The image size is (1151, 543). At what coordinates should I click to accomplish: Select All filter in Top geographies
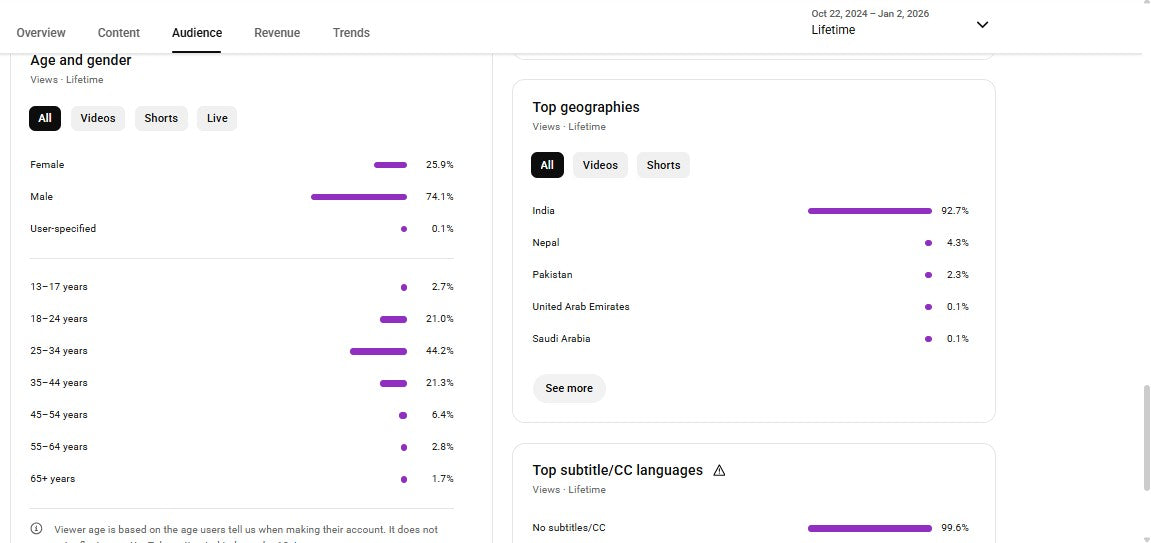tap(547, 165)
